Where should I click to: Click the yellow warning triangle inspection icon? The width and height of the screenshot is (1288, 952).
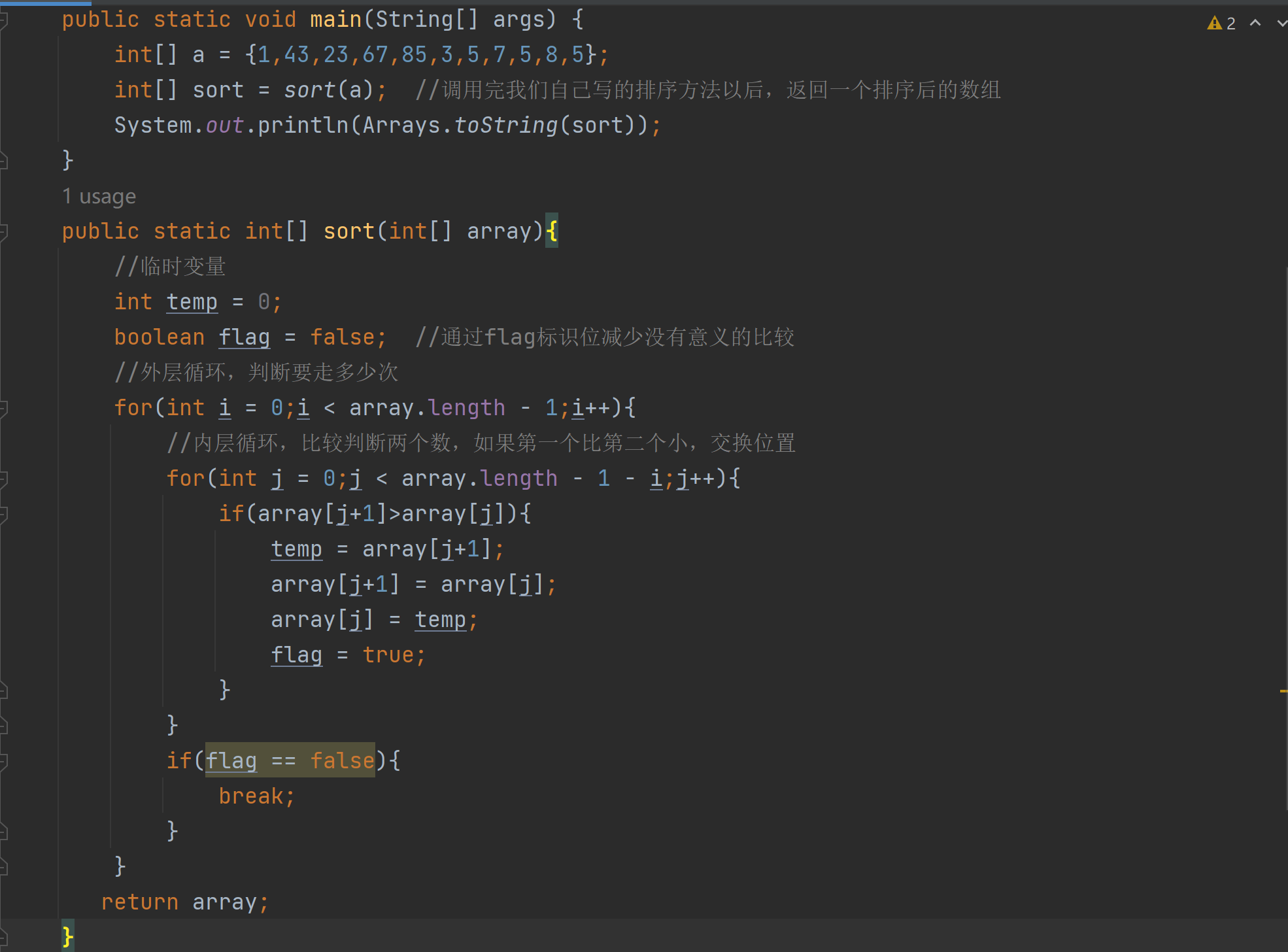point(1214,24)
